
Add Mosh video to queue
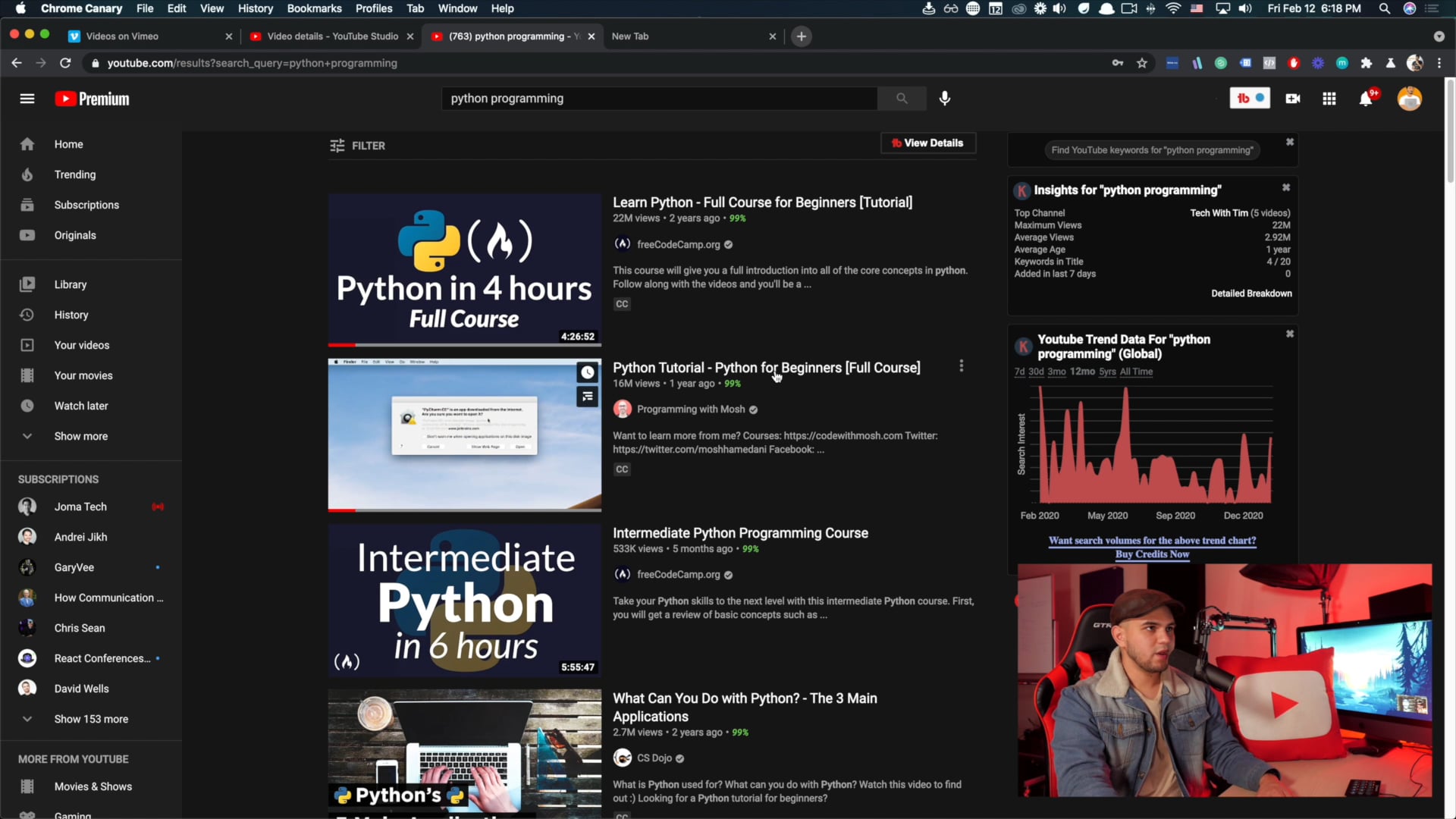[x=588, y=397]
